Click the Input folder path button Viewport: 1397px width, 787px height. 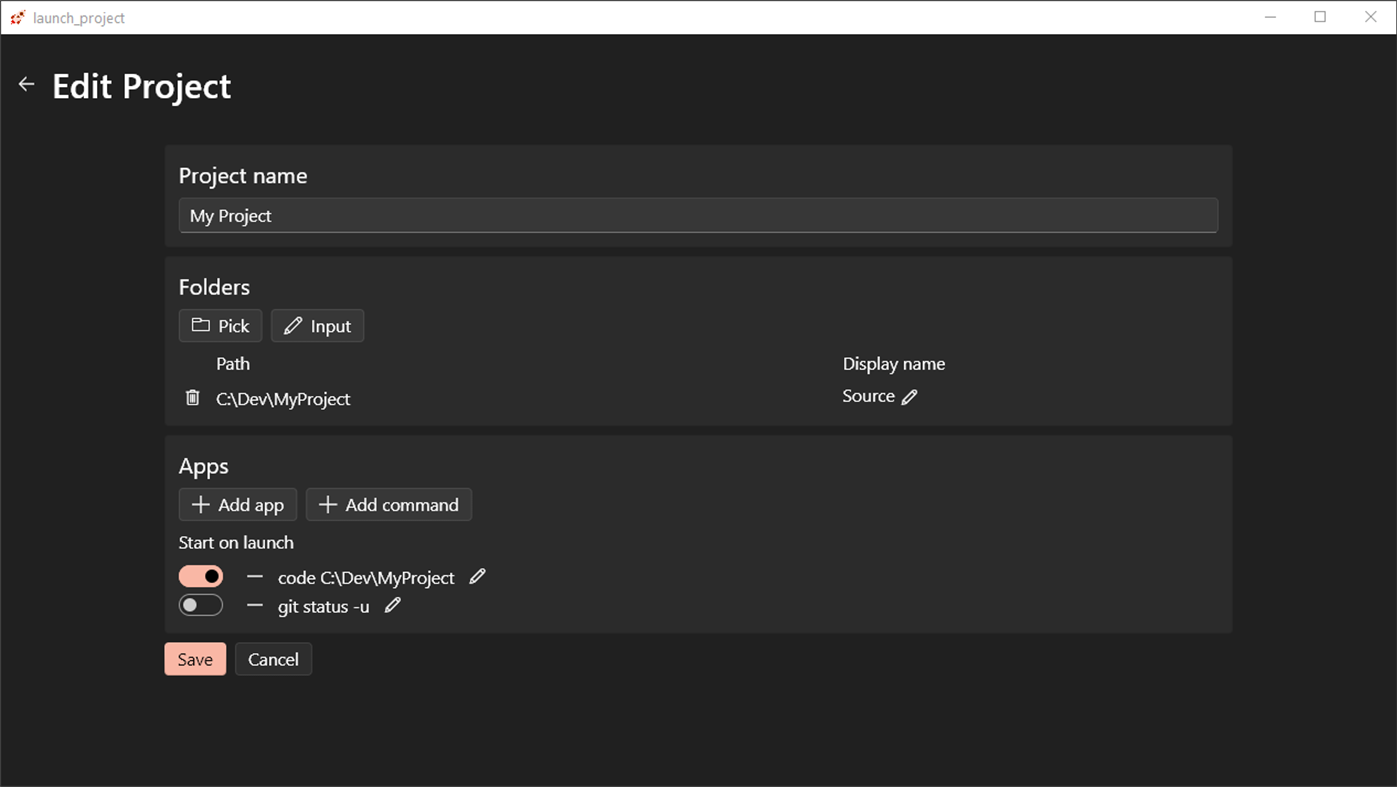[x=317, y=326]
